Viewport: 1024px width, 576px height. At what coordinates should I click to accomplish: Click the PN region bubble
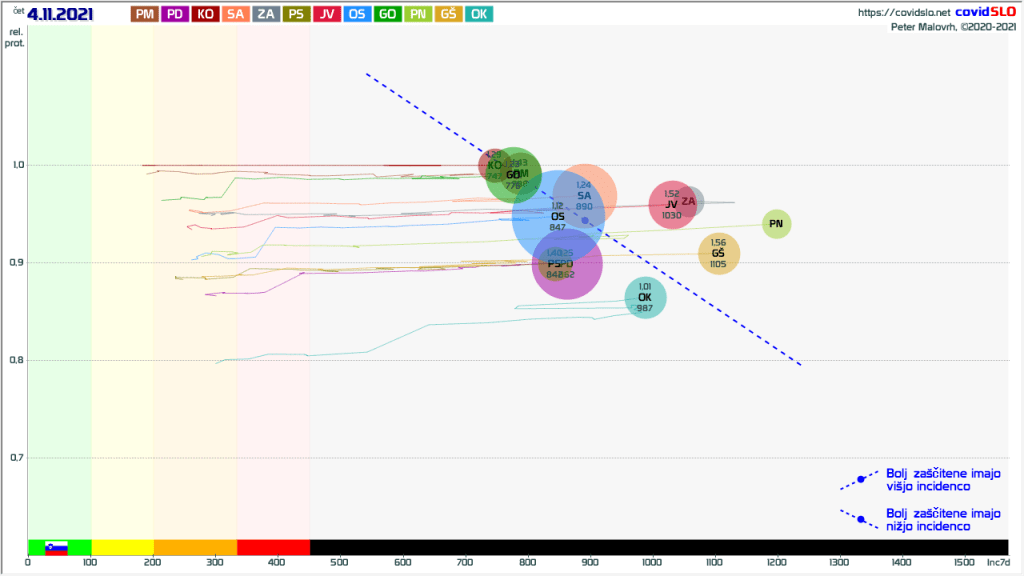(x=776, y=224)
